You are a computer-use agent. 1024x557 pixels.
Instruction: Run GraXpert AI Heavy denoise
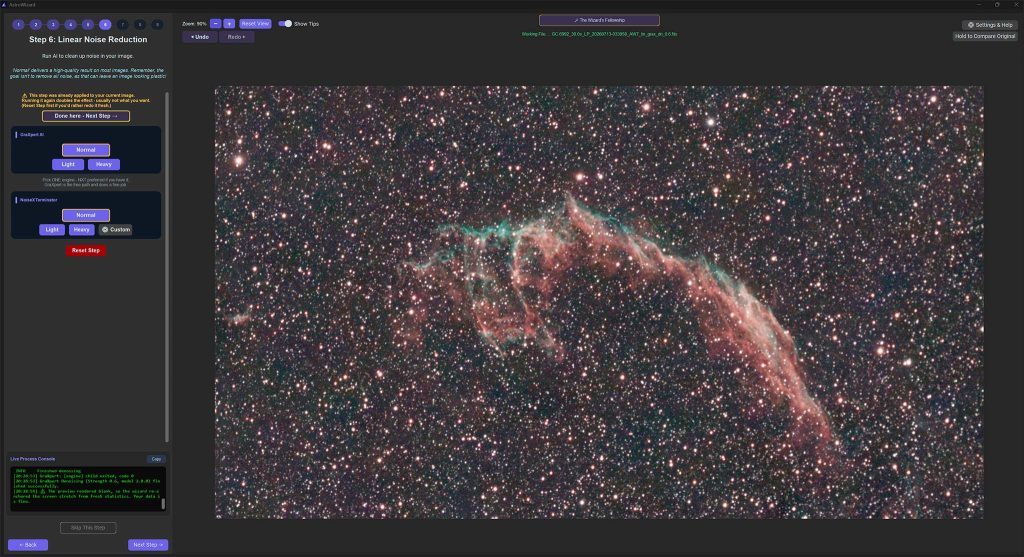pos(104,165)
